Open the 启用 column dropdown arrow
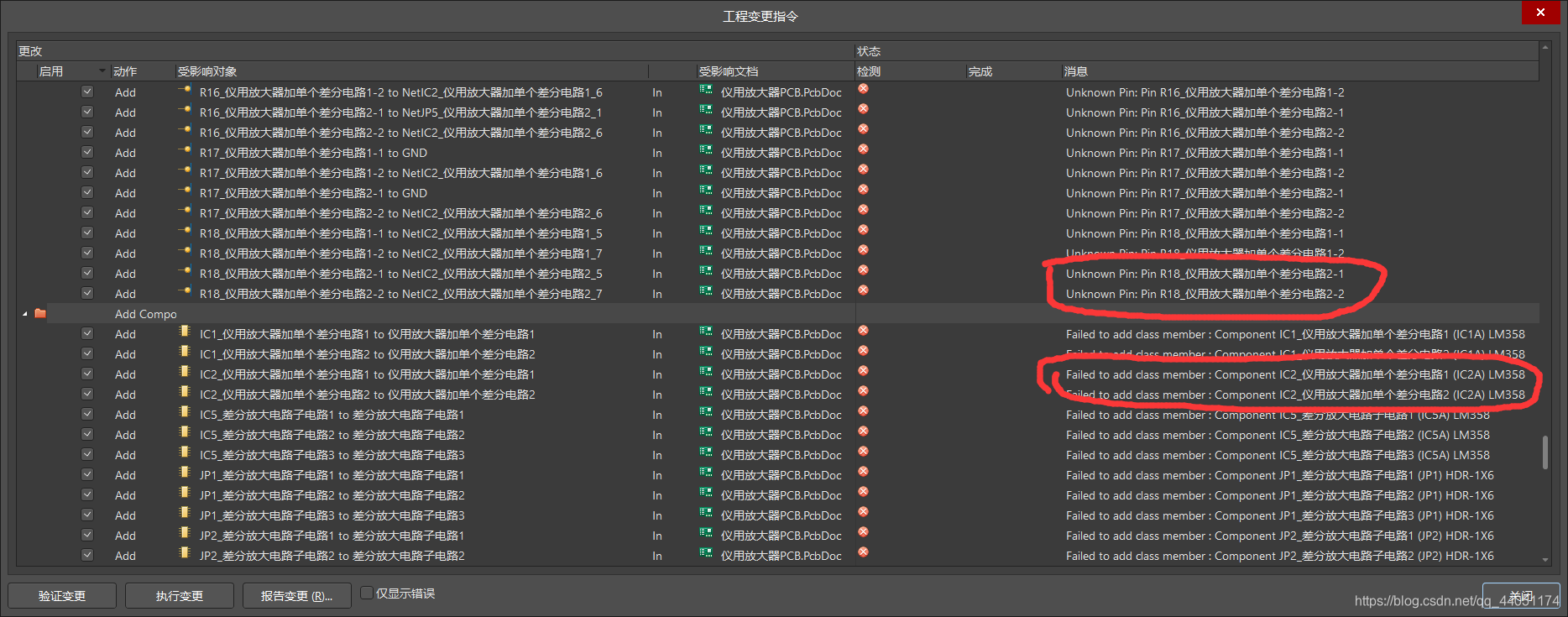This screenshot has width=1568, height=617. 102,71
